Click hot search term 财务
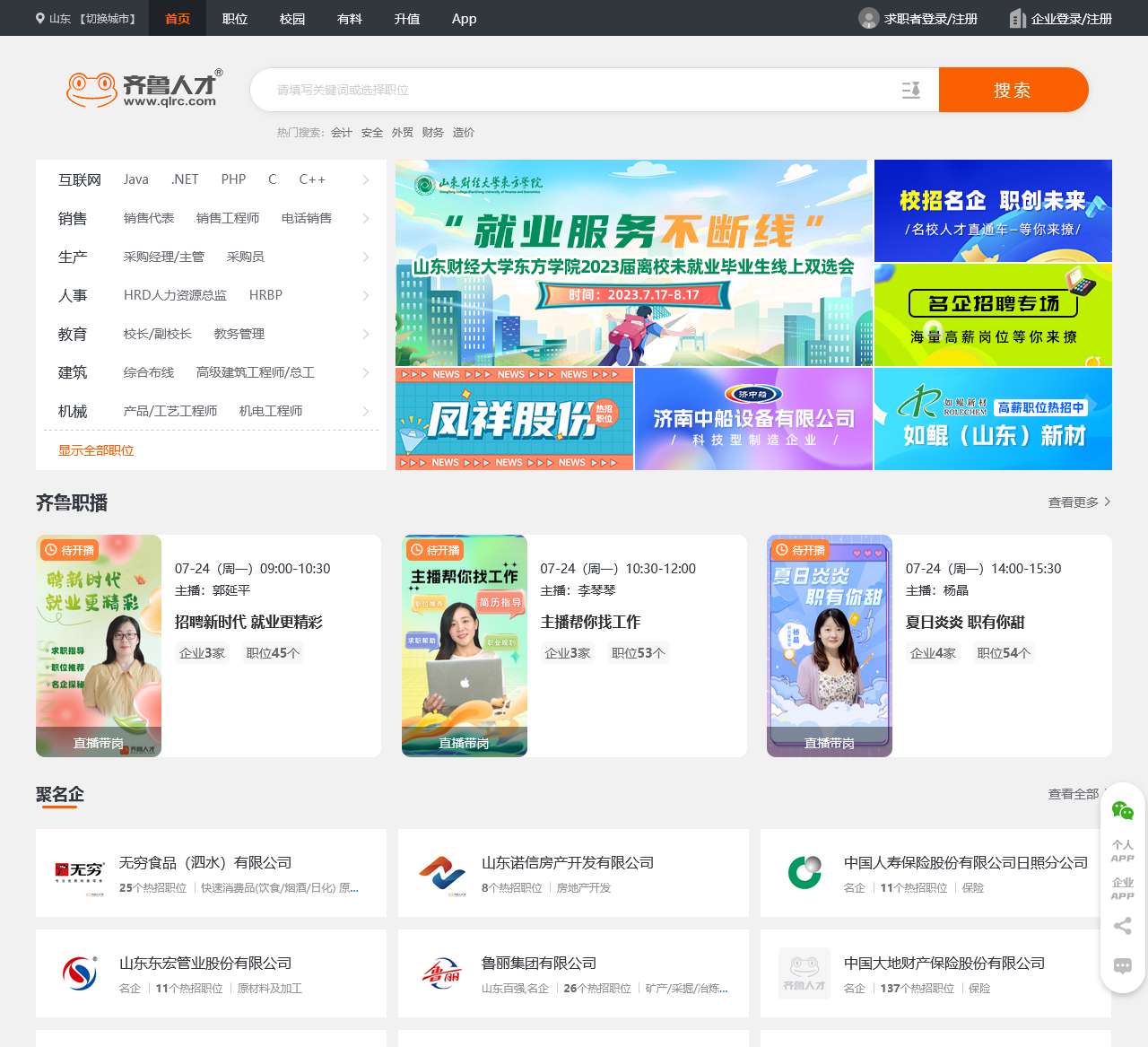The width and height of the screenshot is (1148, 1047). [433, 133]
